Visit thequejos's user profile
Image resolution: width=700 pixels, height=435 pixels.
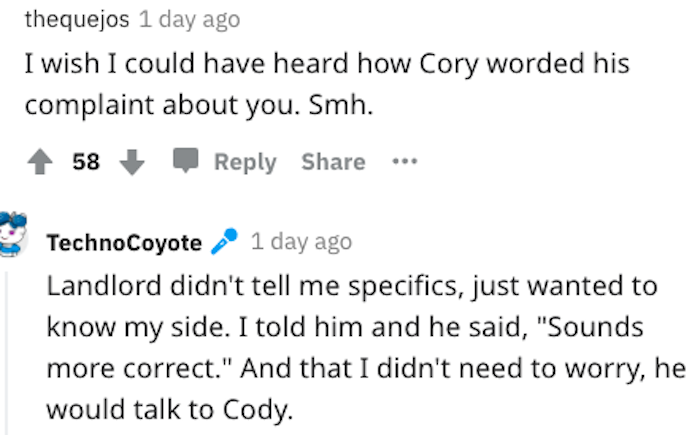[x=77, y=19]
